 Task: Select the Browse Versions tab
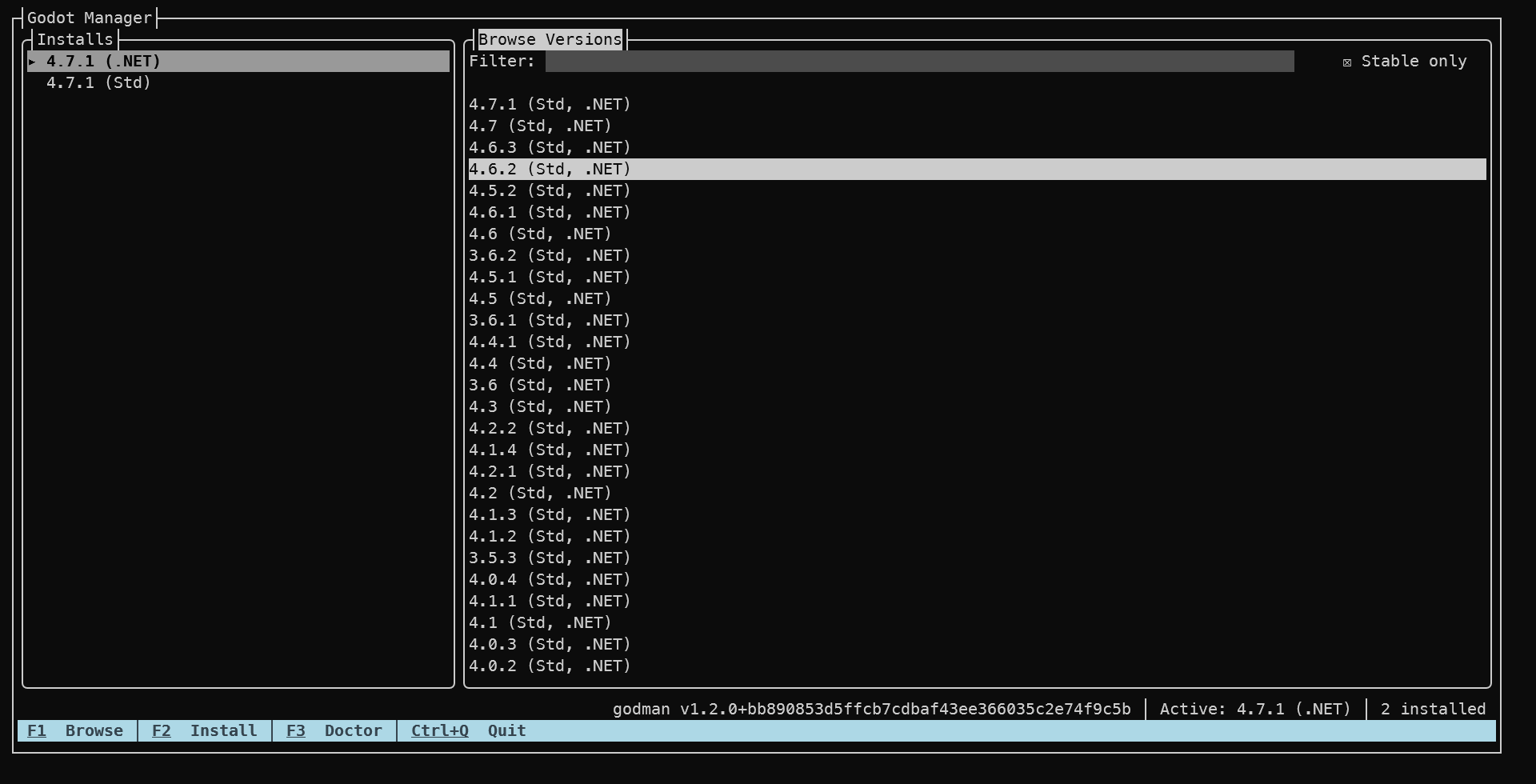pos(550,39)
